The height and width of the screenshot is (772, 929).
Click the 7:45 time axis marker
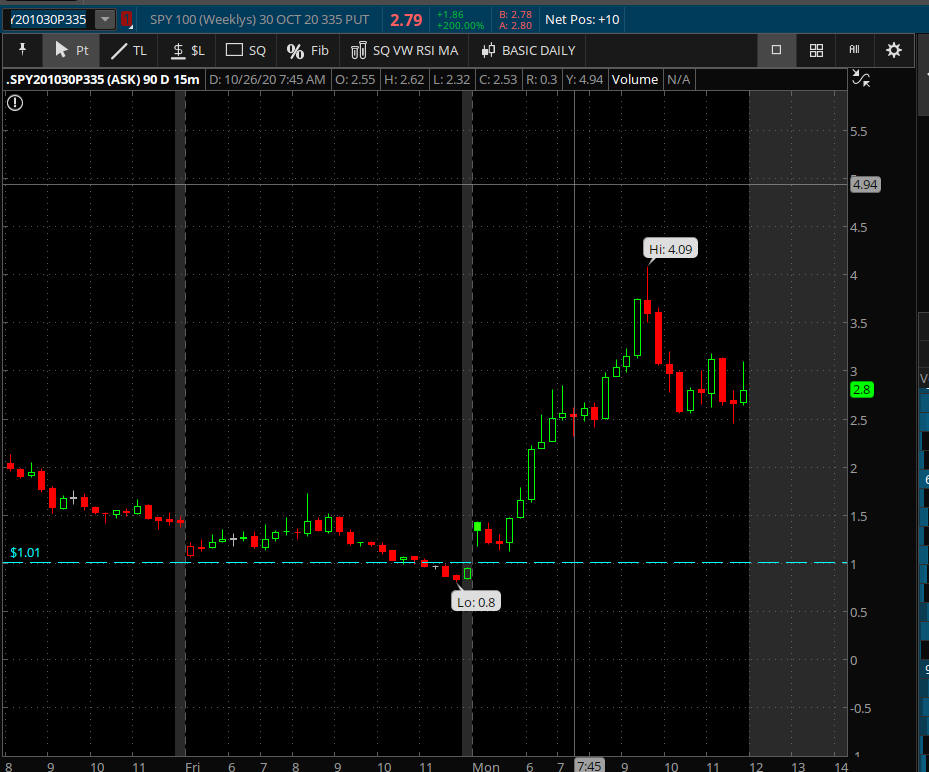tap(589, 766)
